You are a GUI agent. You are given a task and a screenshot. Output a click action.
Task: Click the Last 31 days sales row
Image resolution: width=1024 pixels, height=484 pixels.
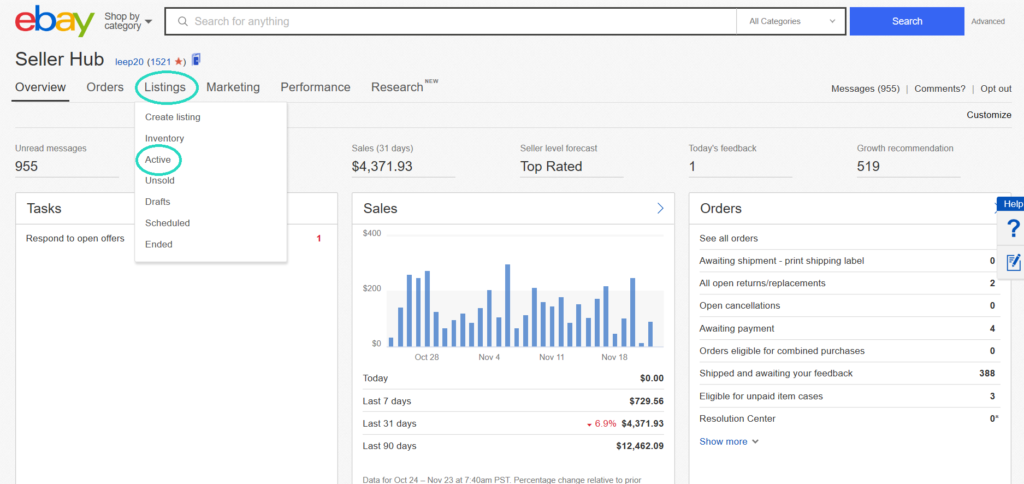click(513, 423)
